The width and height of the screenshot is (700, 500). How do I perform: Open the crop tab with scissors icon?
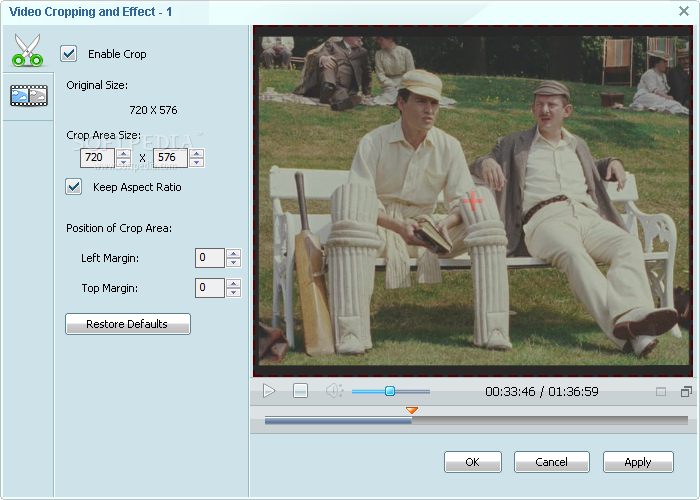(28, 50)
